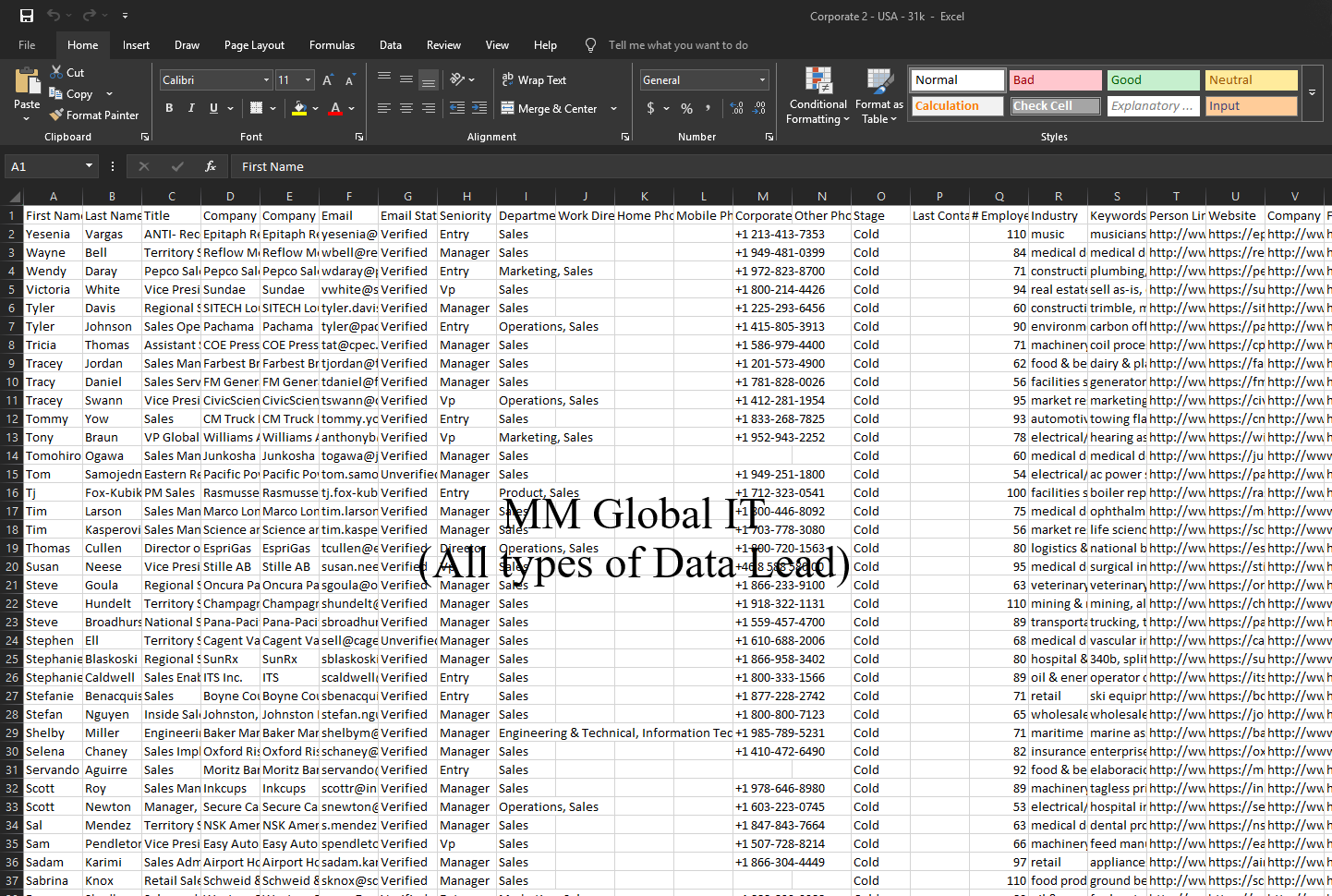Expand the Merge & Center dropdown arrow

(613, 108)
